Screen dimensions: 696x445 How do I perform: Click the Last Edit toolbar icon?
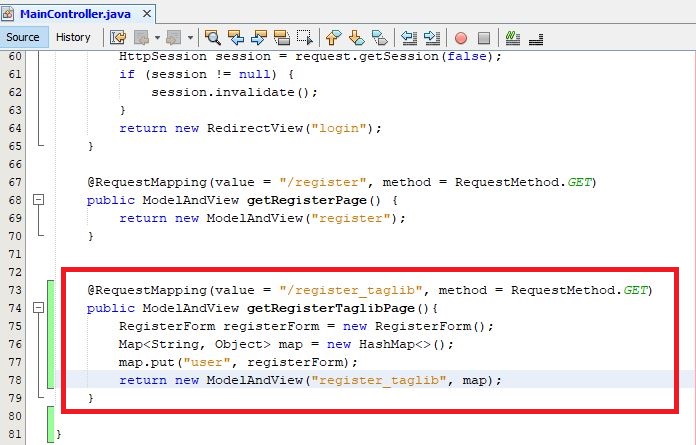(x=118, y=38)
